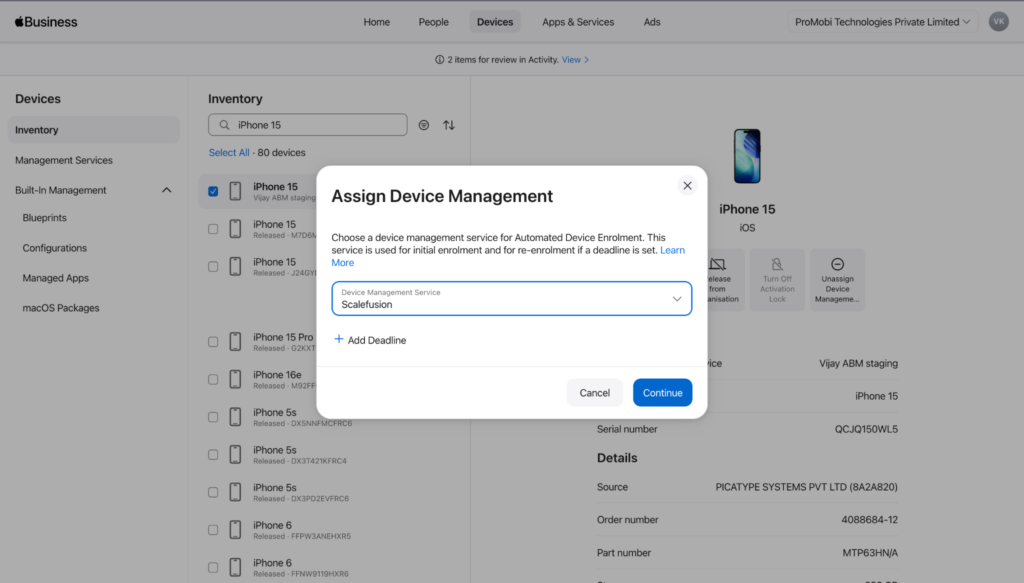Image resolution: width=1024 pixels, height=583 pixels.
Task: Click the order number 4088684-12
Action: (x=869, y=520)
